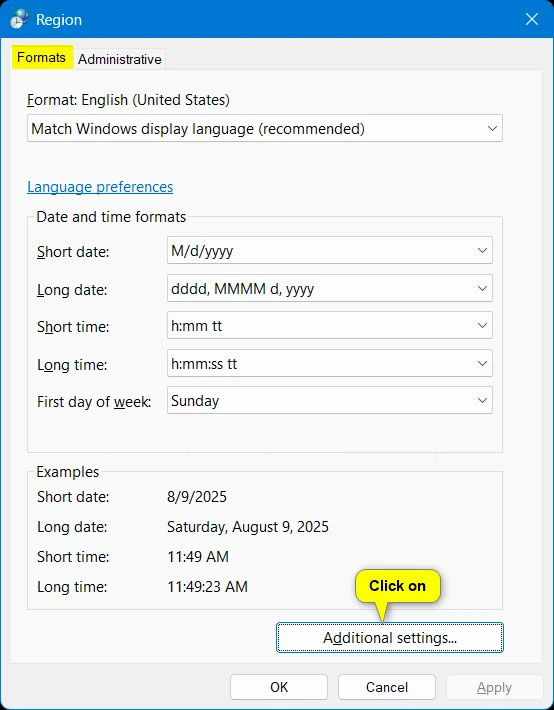This screenshot has width=554, height=710.
Task: Click the Apply button
Action: (x=494, y=687)
